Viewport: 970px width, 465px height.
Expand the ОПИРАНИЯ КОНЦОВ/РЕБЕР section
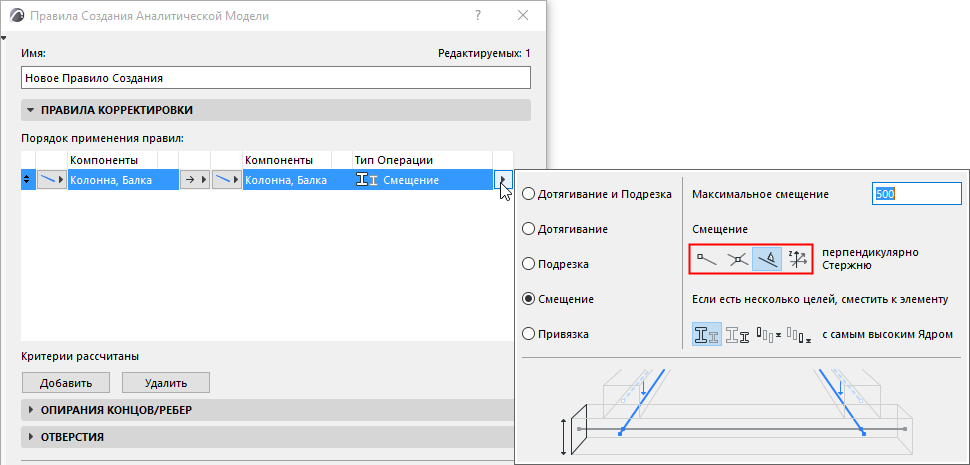click(267, 409)
